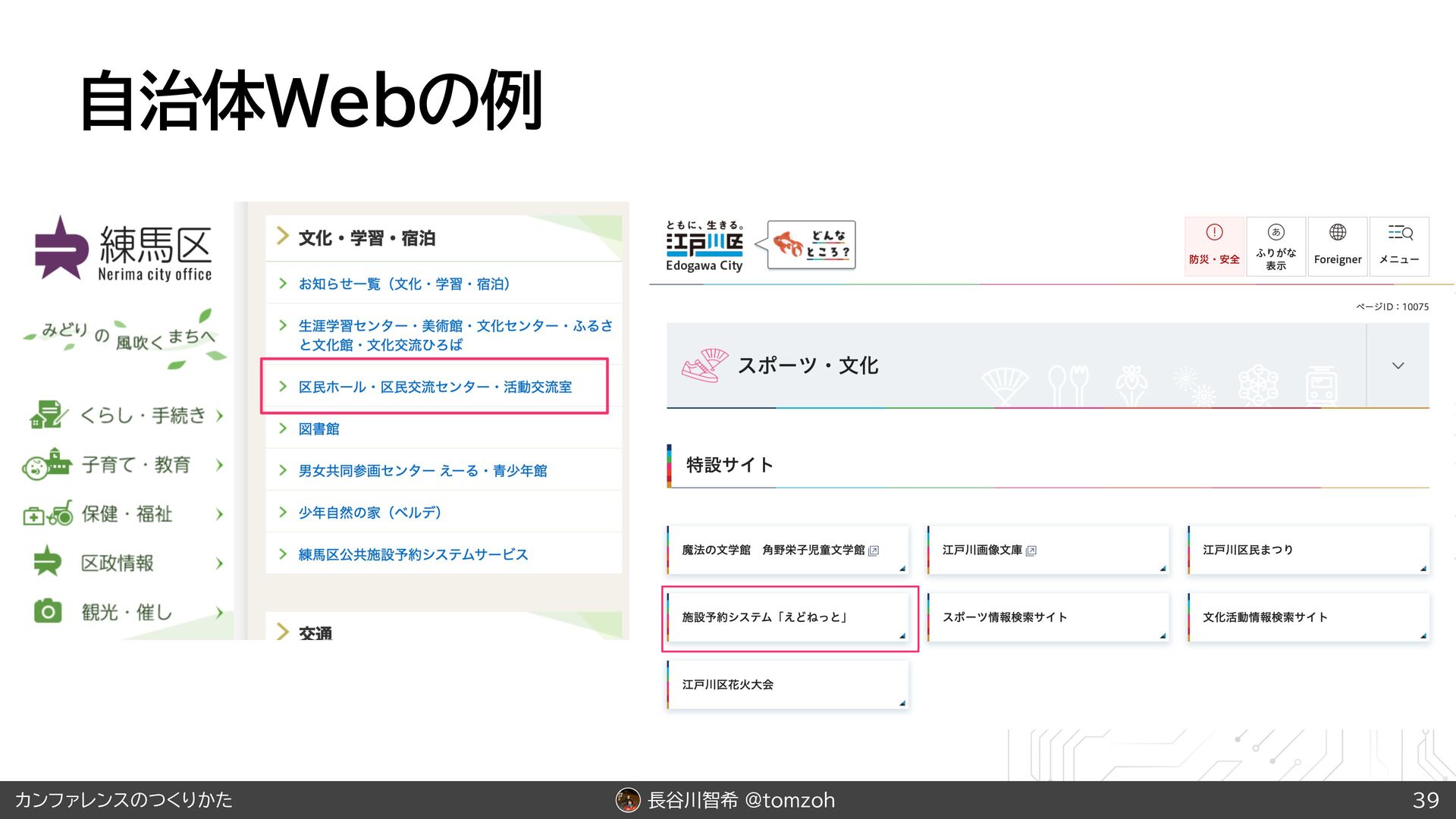Click the 江戸川区花火大会 card
The image size is (1456, 819).
pos(787,685)
